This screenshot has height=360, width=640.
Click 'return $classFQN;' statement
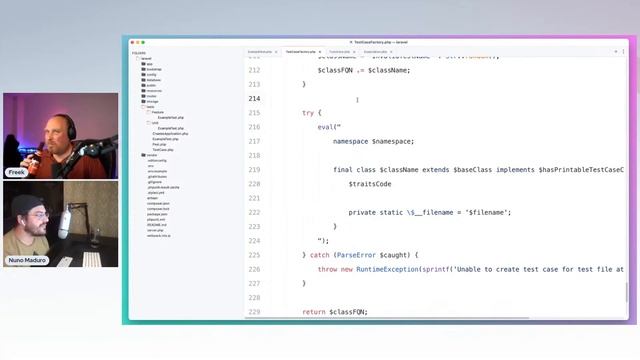[x=335, y=312]
